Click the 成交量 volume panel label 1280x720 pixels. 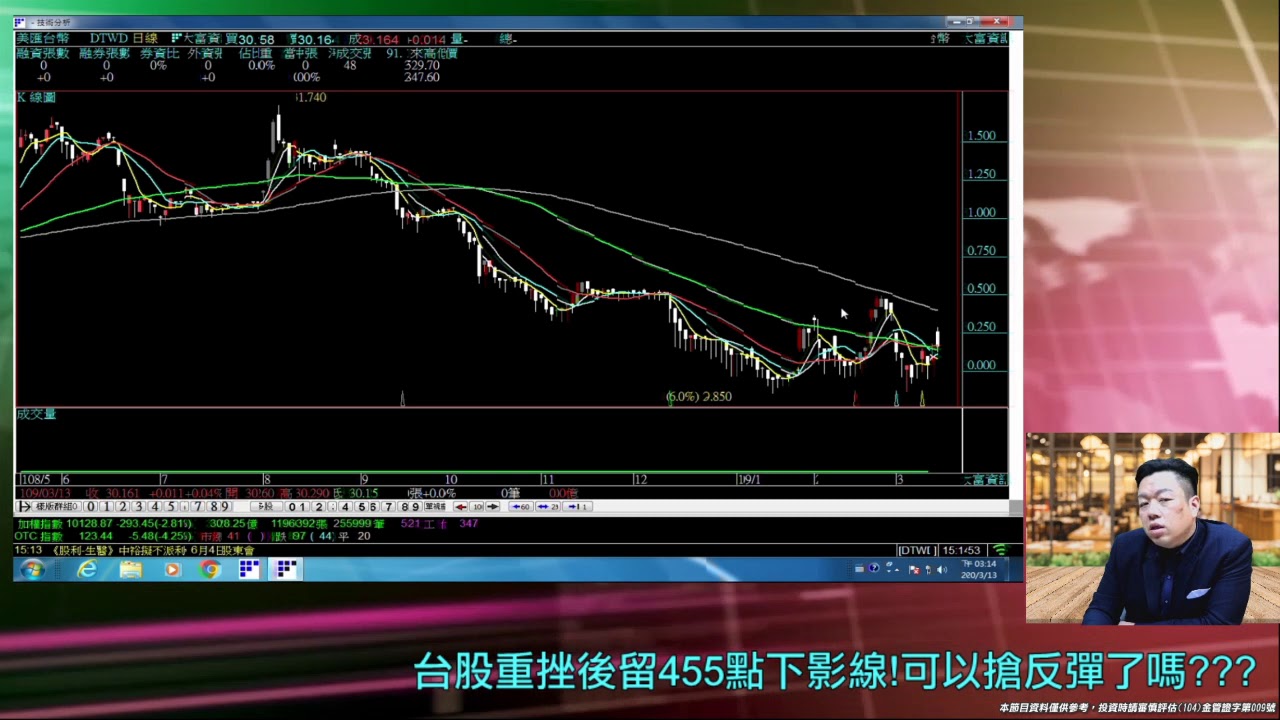tap(36, 414)
